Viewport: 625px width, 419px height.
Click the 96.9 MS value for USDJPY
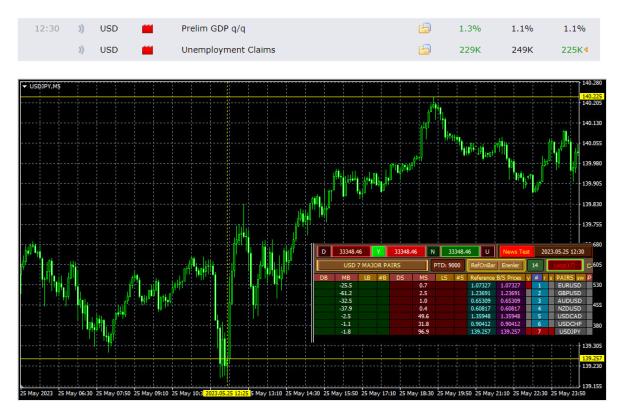pyautogui.click(x=423, y=332)
